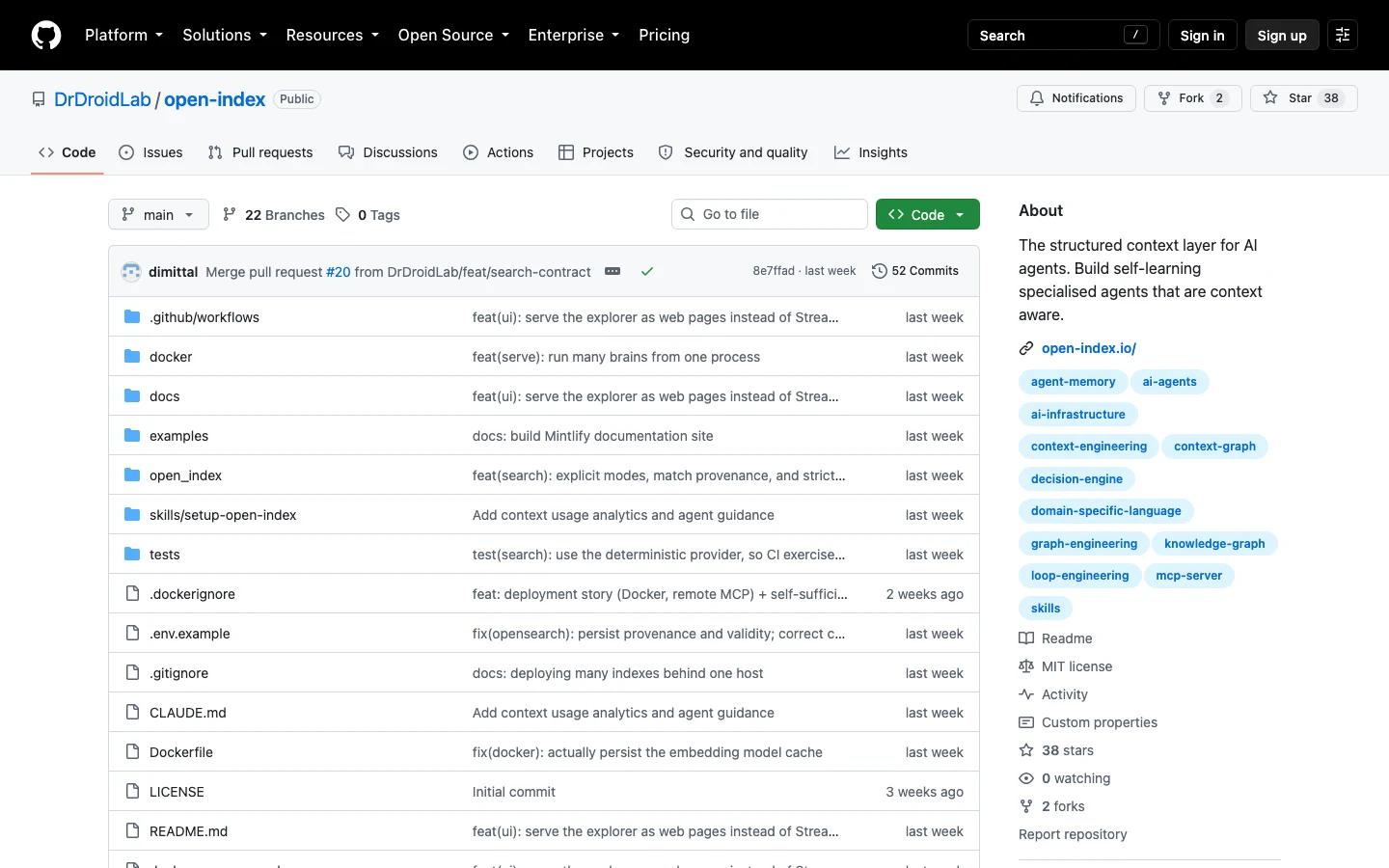Click the README.md file icon
The height and width of the screenshot is (868, 1389).
pyautogui.click(x=132, y=830)
